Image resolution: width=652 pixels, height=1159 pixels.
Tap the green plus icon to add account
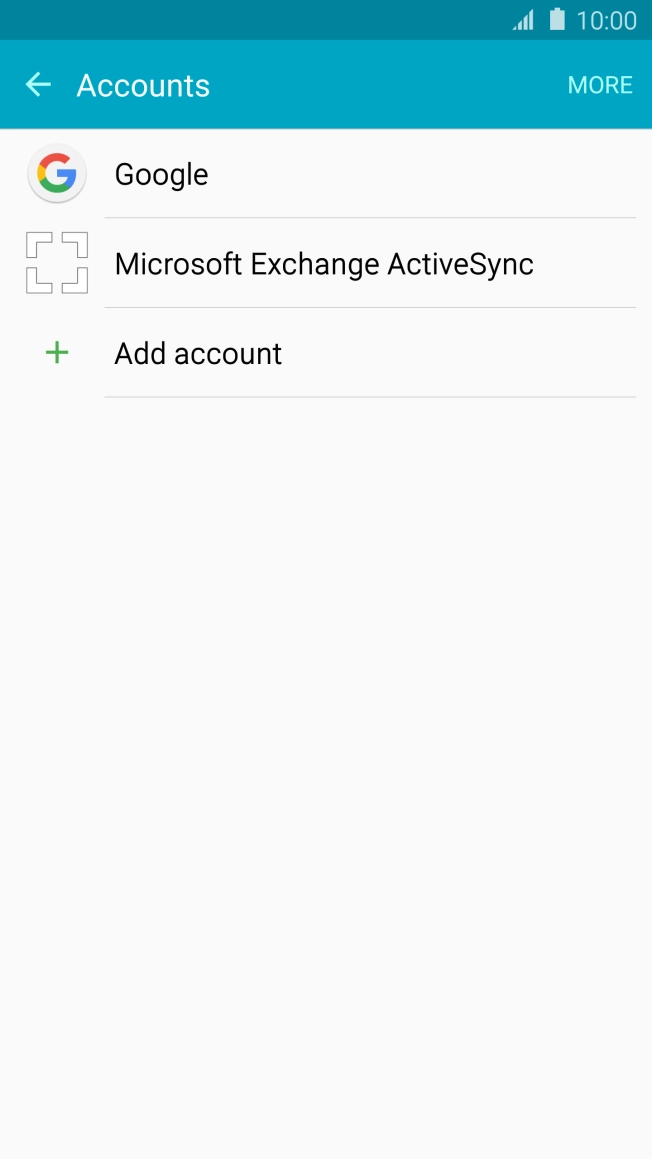[x=56, y=353]
